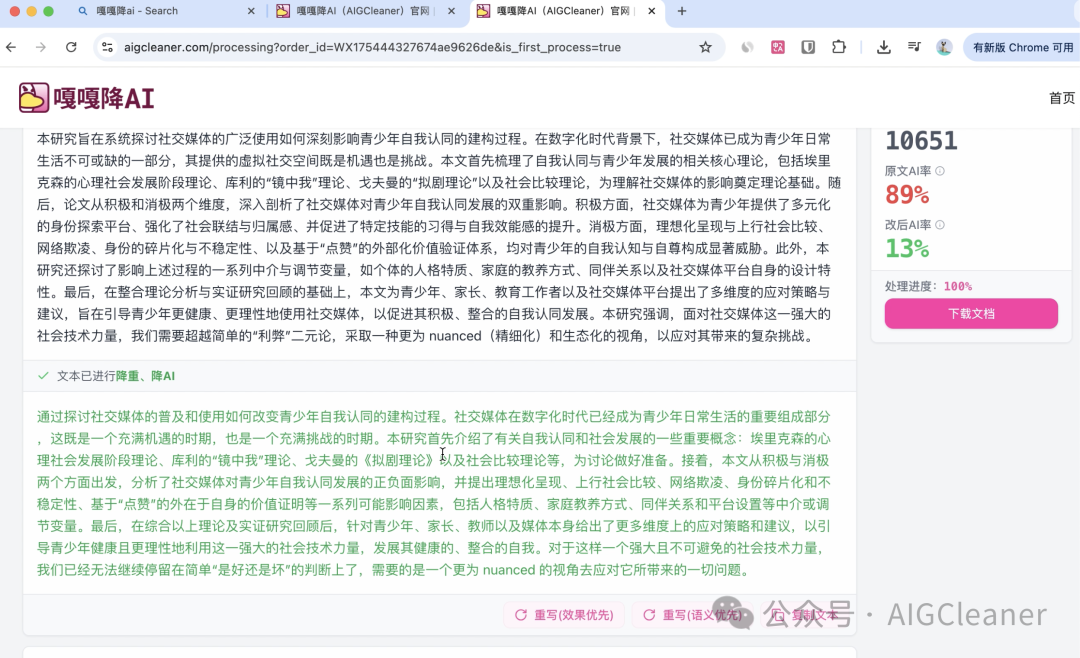Click the site information icon in address bar
This screenshot has width=1080, height=658.
pos(106,47)
